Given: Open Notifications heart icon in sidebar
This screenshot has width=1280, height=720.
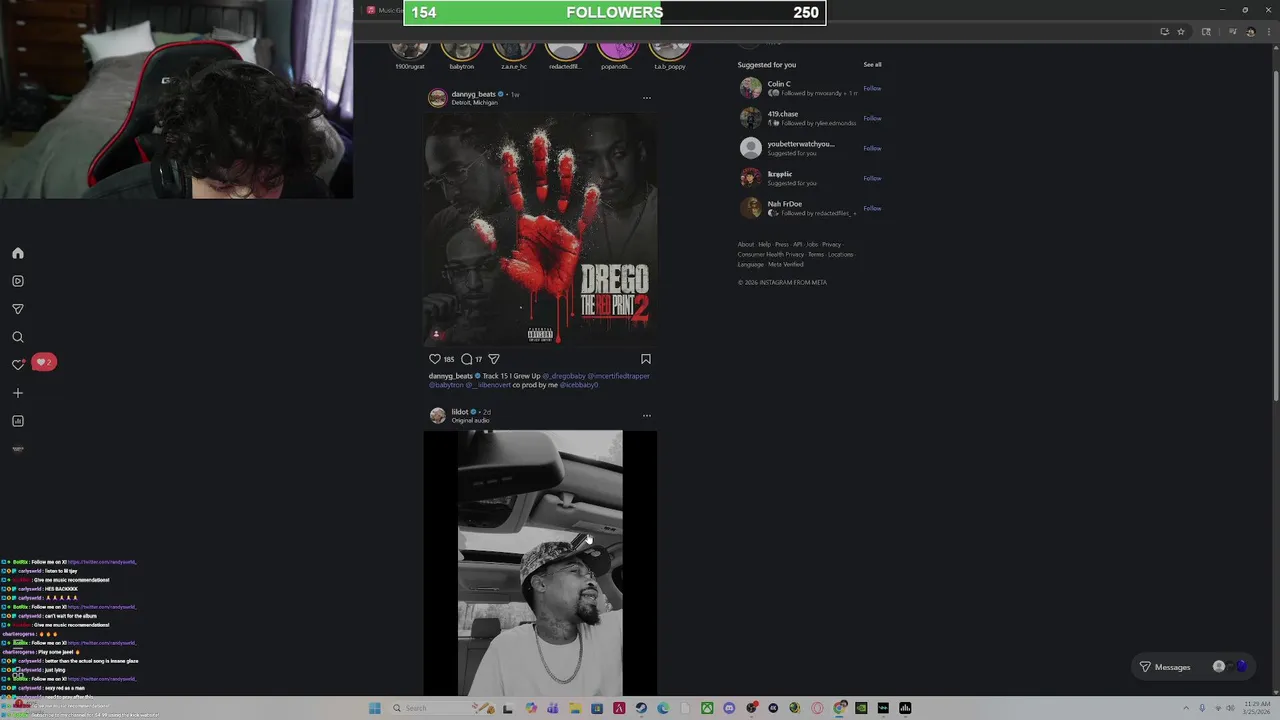Looking at the screenshot, I should click(18, 365).
